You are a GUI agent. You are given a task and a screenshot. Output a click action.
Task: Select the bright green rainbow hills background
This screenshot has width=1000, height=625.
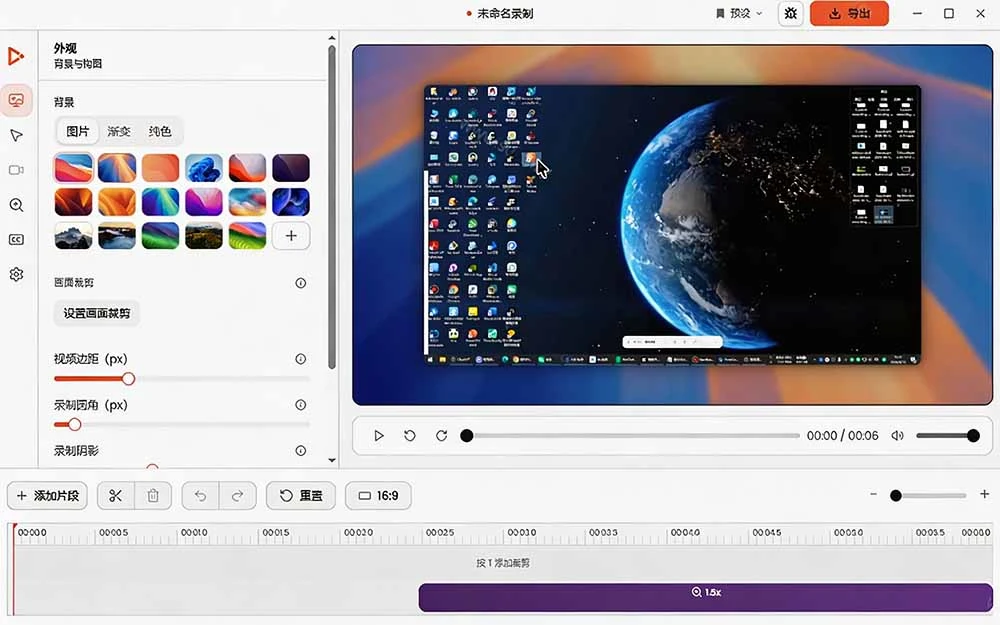click(x=247, y=236)
